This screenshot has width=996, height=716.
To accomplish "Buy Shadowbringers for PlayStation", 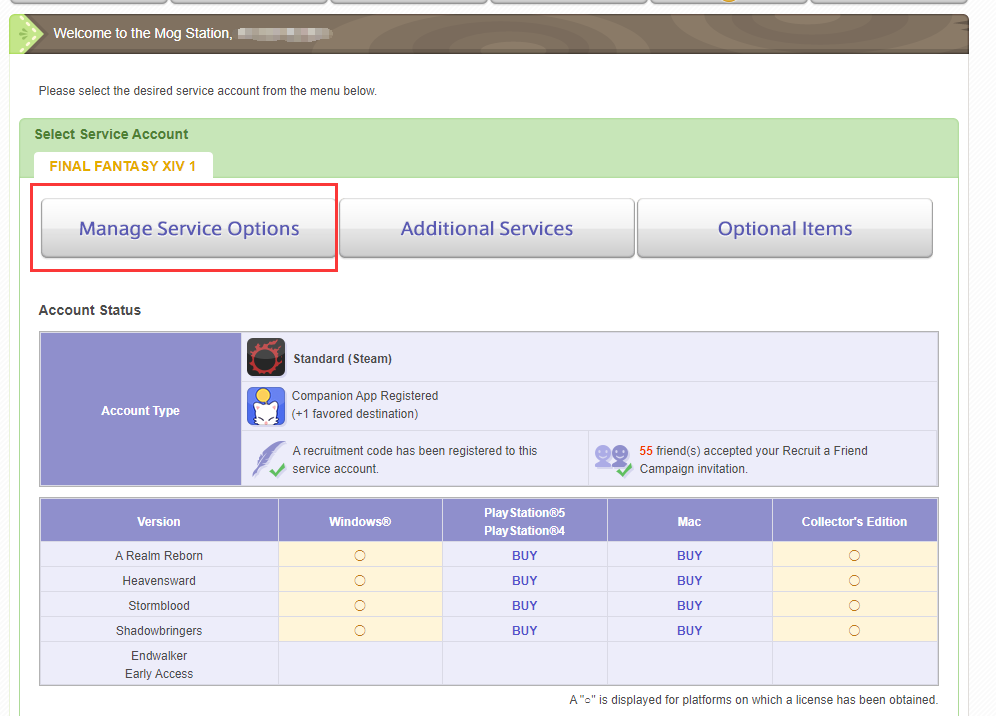I will pos(525,630).
